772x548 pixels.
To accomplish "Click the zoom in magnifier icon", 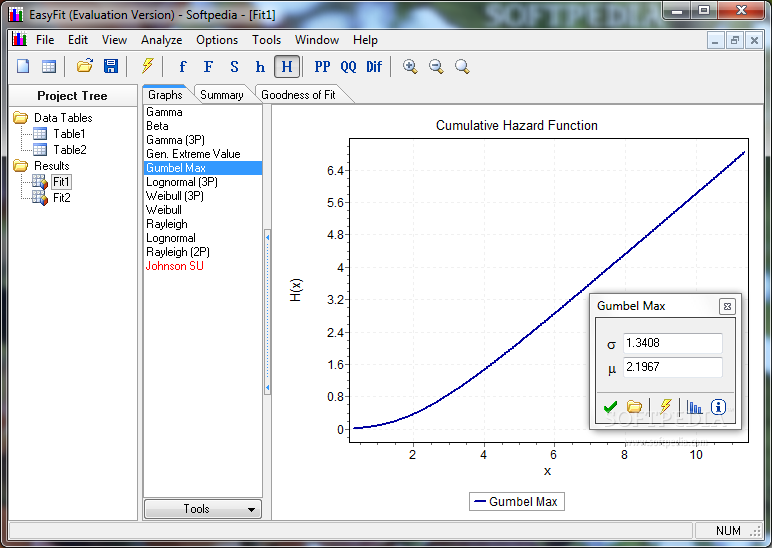I will tap(410, 66).
